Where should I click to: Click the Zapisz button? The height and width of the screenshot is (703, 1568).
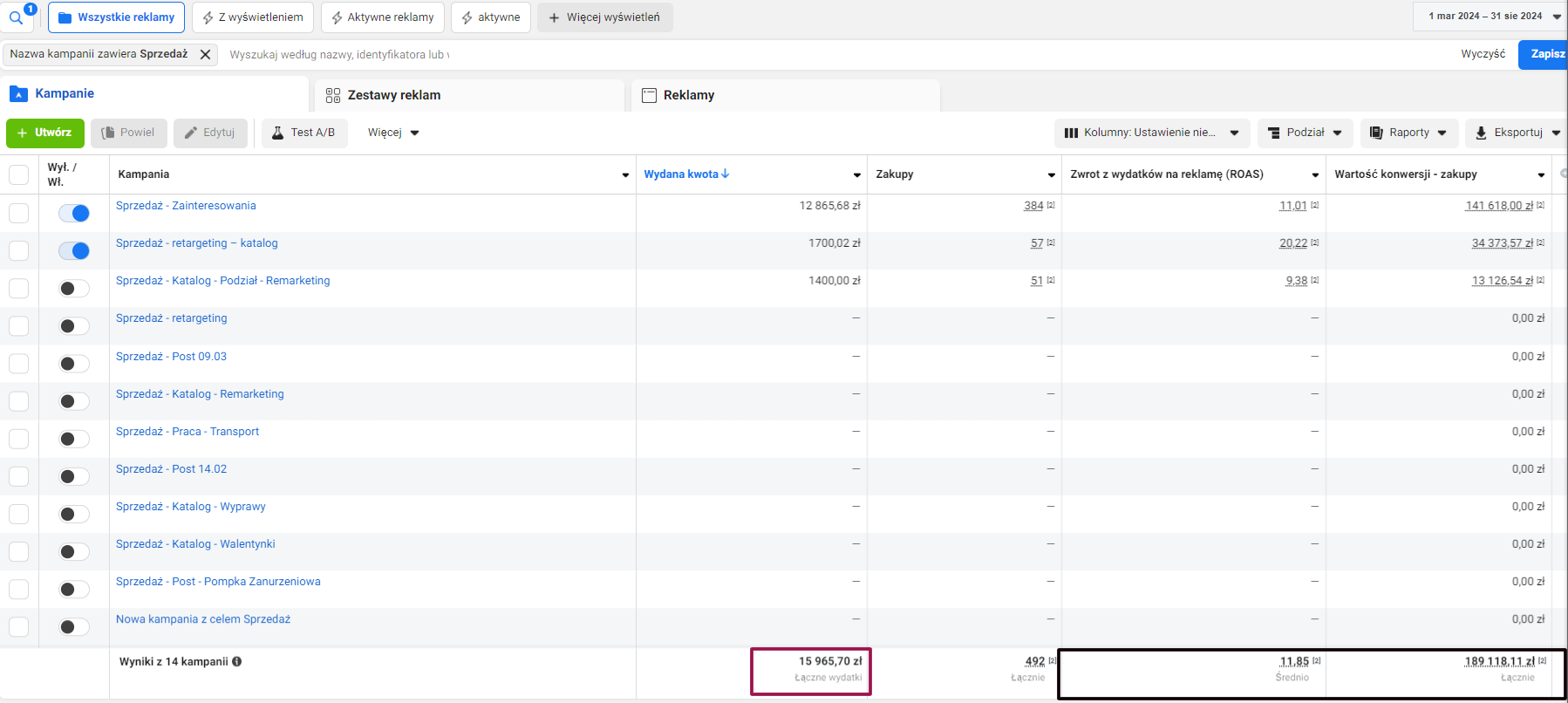click(x=1544, y=54)
